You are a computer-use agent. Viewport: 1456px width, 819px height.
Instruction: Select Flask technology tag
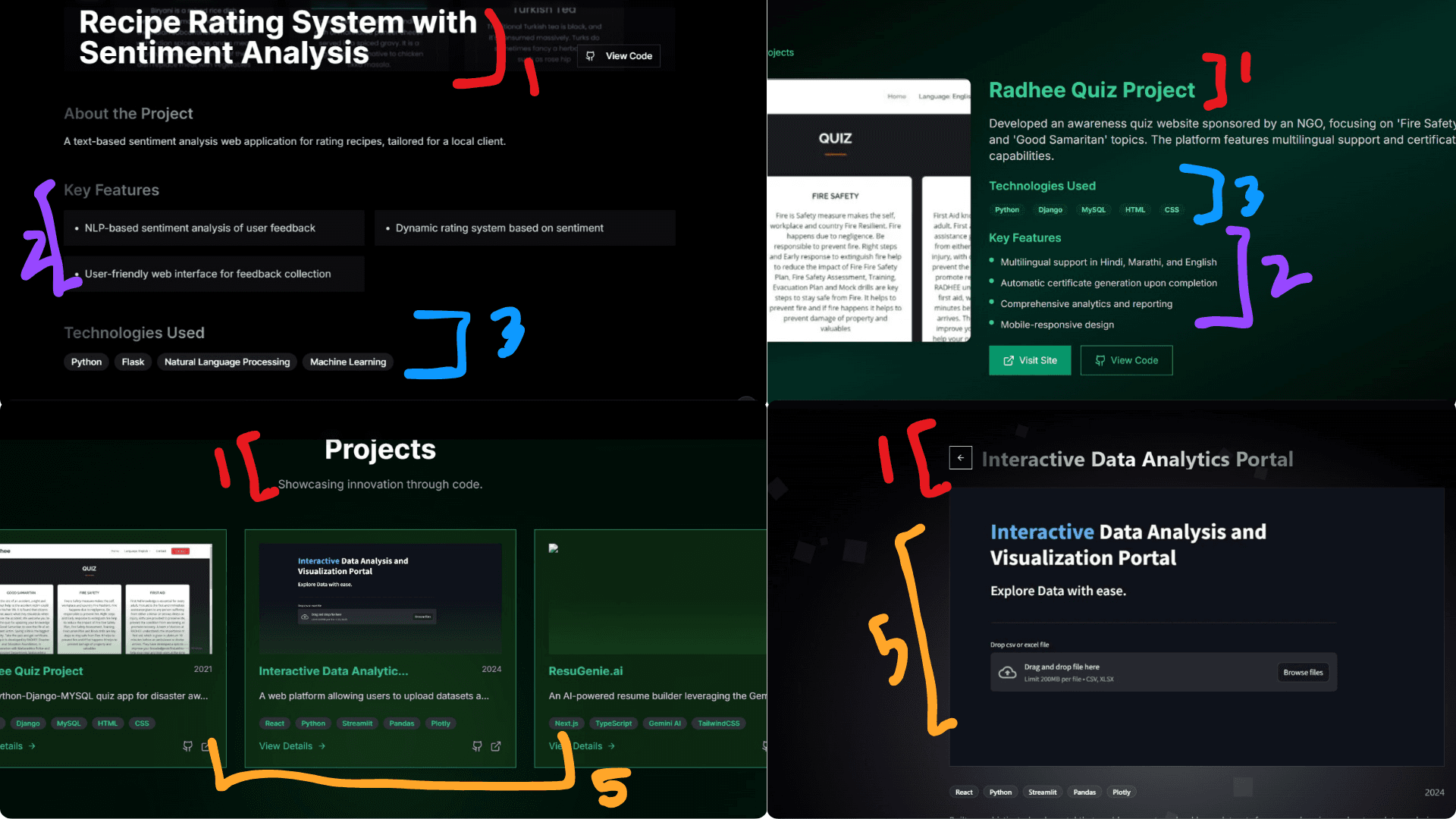[133, 362]
